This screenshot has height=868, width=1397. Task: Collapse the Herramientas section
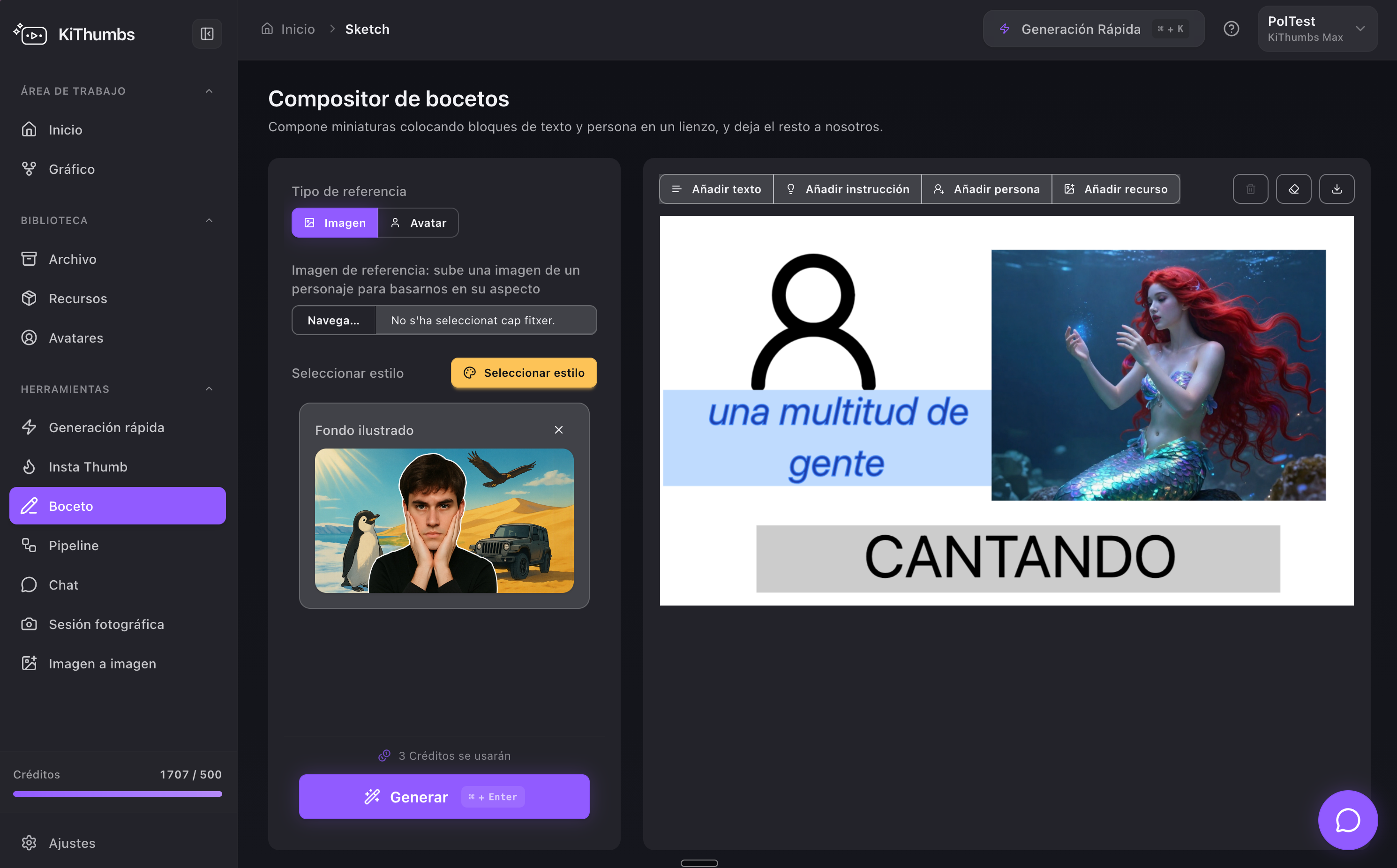(209, 389)
